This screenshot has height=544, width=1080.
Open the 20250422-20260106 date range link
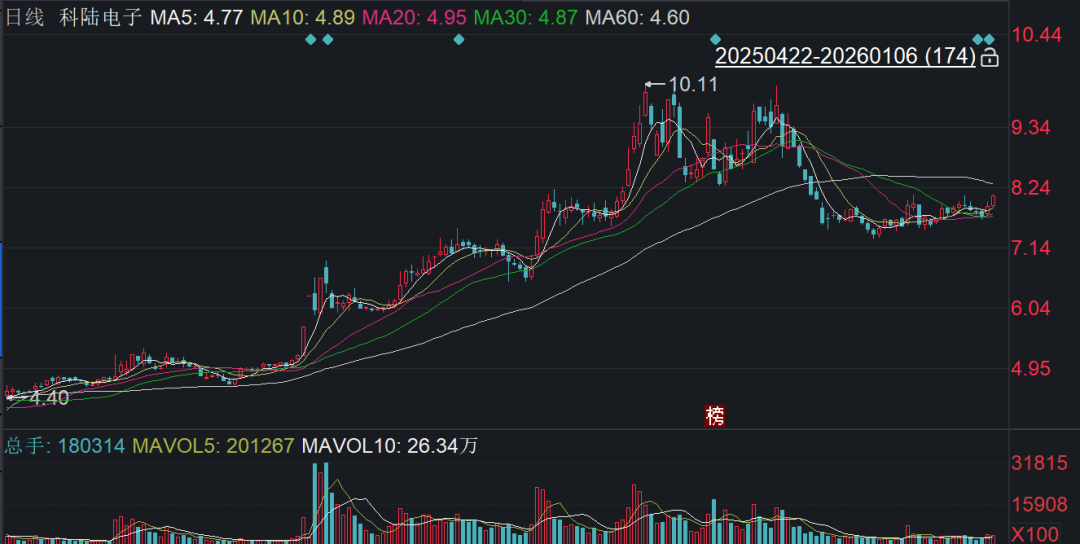click(x=845, y=57)
